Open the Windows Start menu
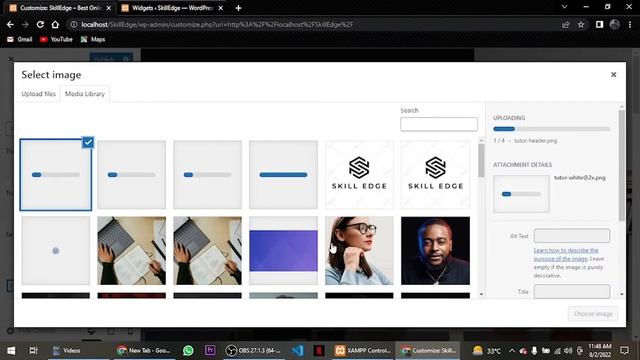Screen dimensions: 640x360 pyautogui.click(x=11, y=350)
